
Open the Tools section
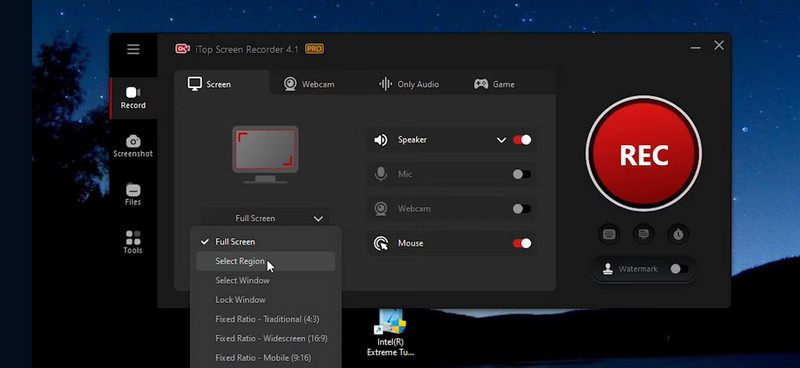(x=133, y=242)
